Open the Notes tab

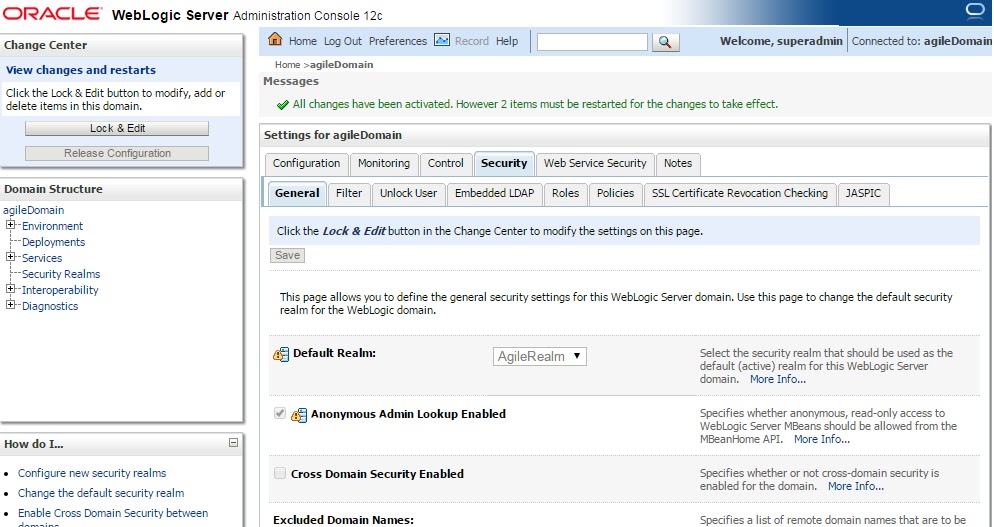(678, 164)
